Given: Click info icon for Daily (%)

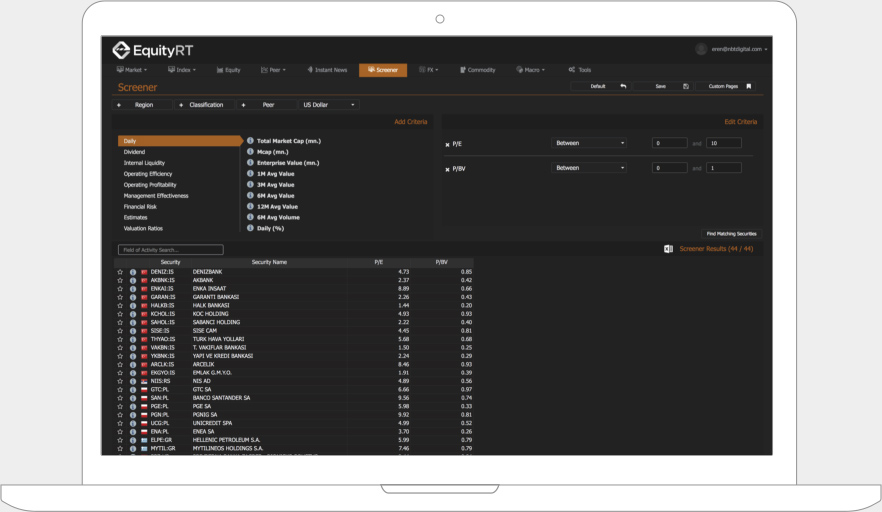Looking at the screenshot, I should pyautogui.click(x=250, y=228).
